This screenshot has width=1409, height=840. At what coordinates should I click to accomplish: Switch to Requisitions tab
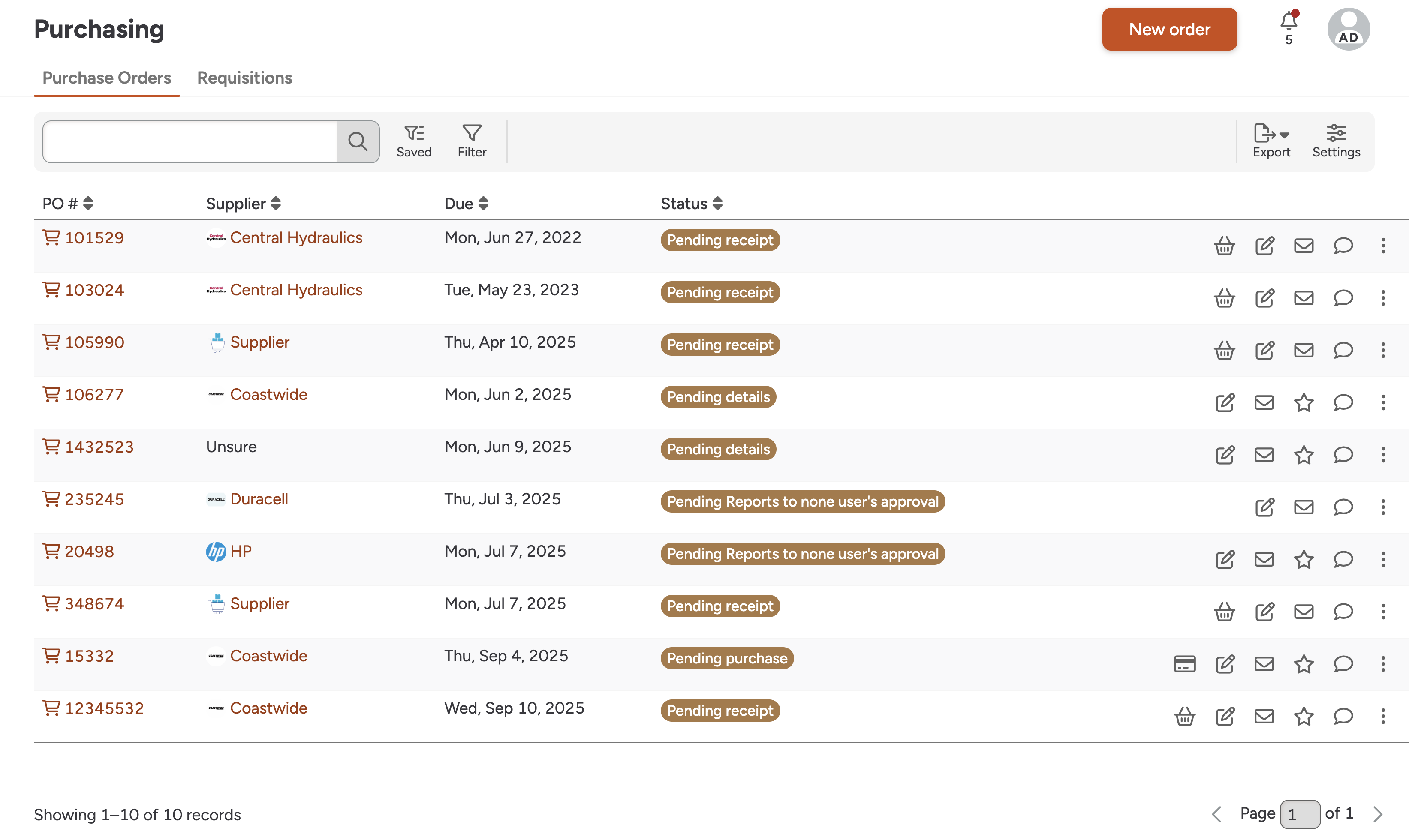[244, 78]
